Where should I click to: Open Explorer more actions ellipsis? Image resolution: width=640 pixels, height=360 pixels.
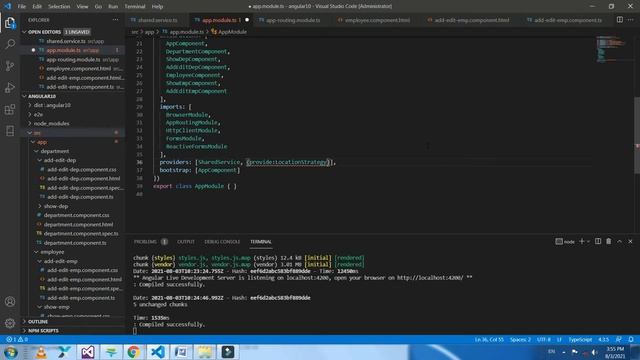pos(116,20)
